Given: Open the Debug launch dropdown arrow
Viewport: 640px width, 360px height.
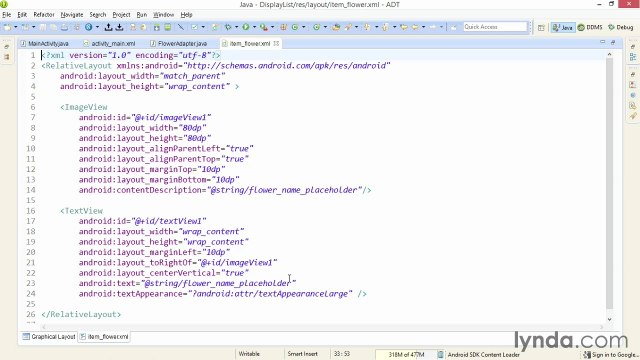Looking at the screenshot, I should click(x=236, y=27).
